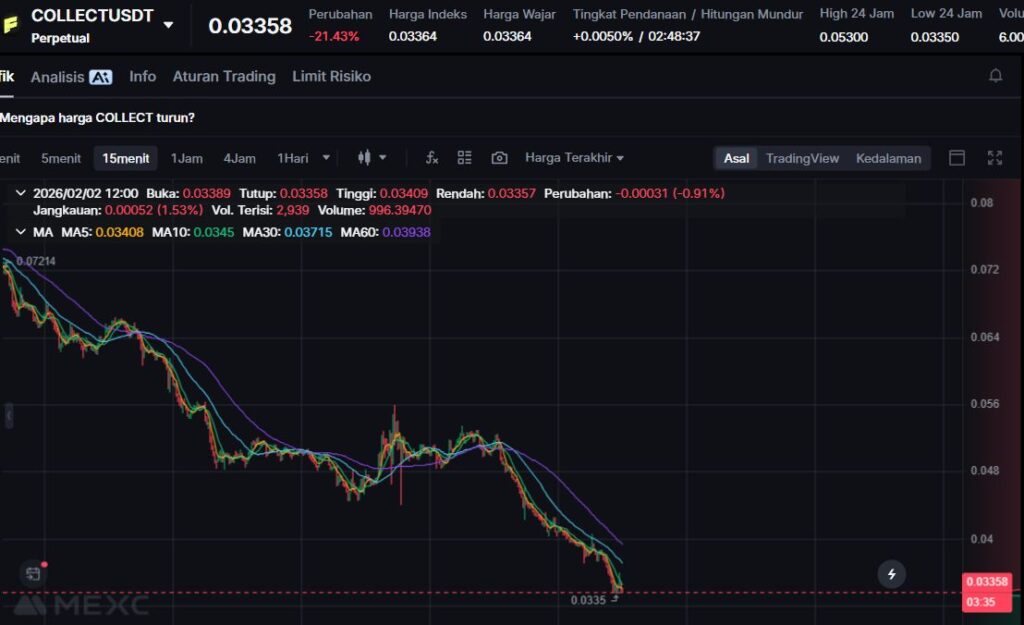Viewport: 1024px width, 625px height.
Task: Click the 0.03358 current price axis label
Action: point(987,582)
